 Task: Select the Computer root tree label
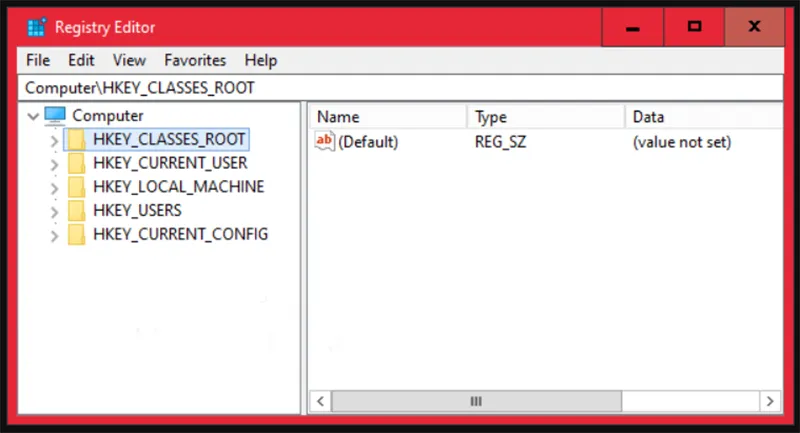pos(108,116)
